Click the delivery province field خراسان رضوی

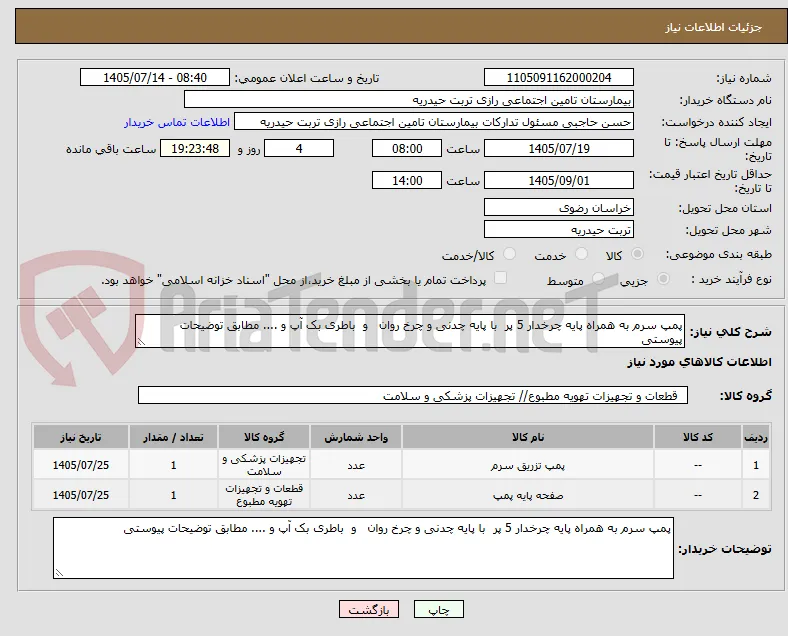559,207
